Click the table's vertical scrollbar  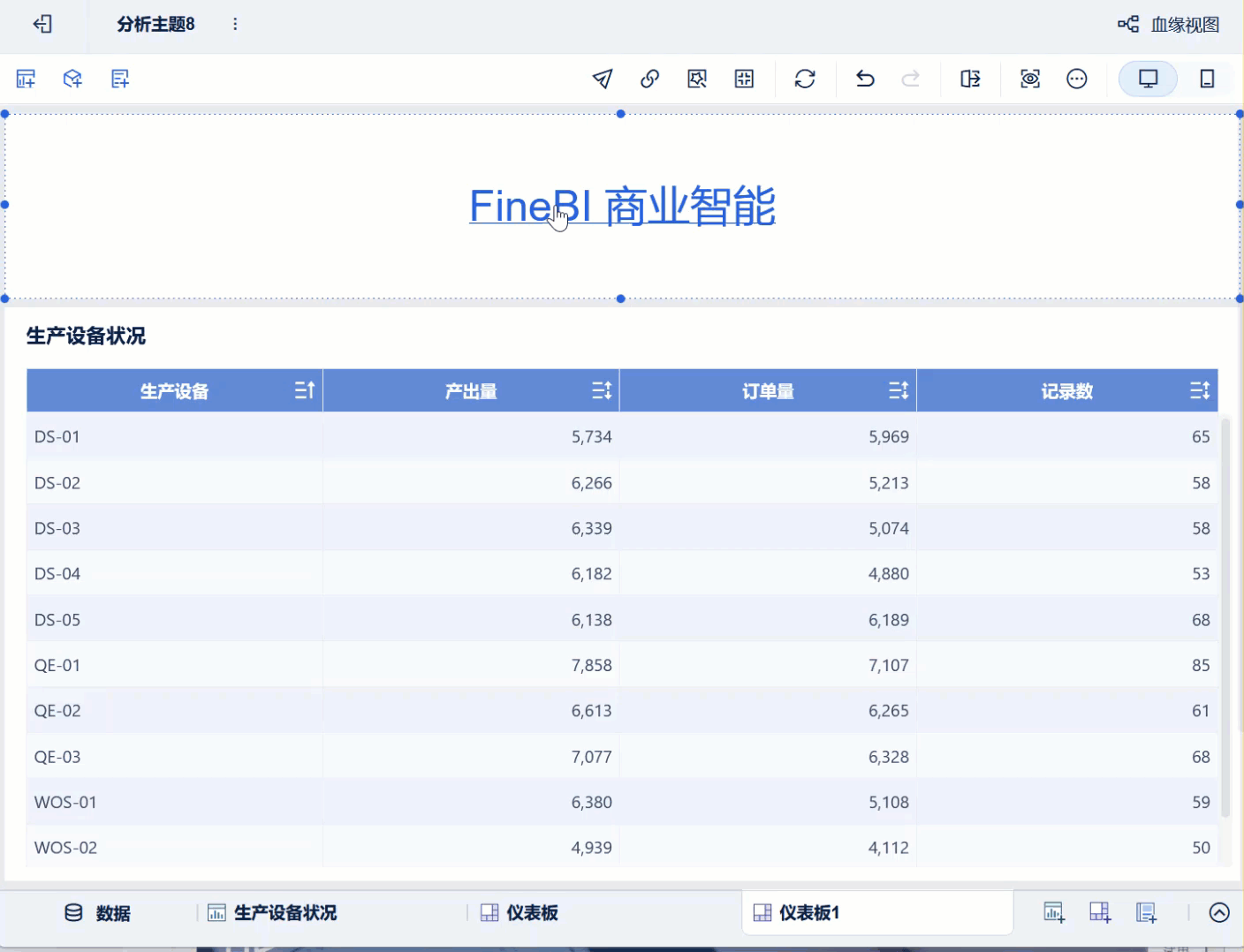coord(1225,618)
